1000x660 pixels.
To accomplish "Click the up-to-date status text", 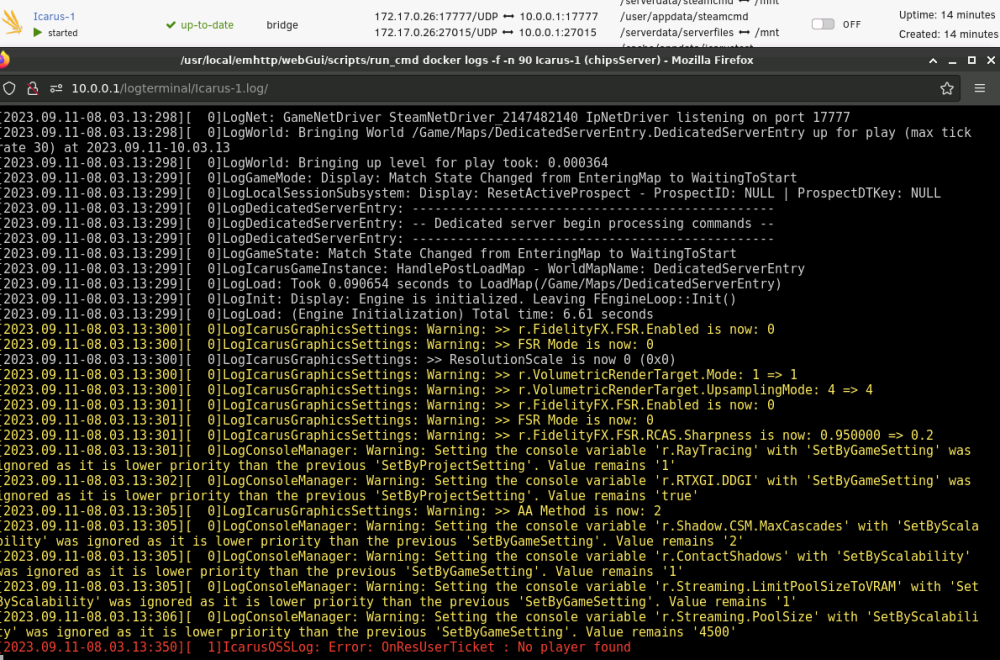I will [x=207, y=25].
